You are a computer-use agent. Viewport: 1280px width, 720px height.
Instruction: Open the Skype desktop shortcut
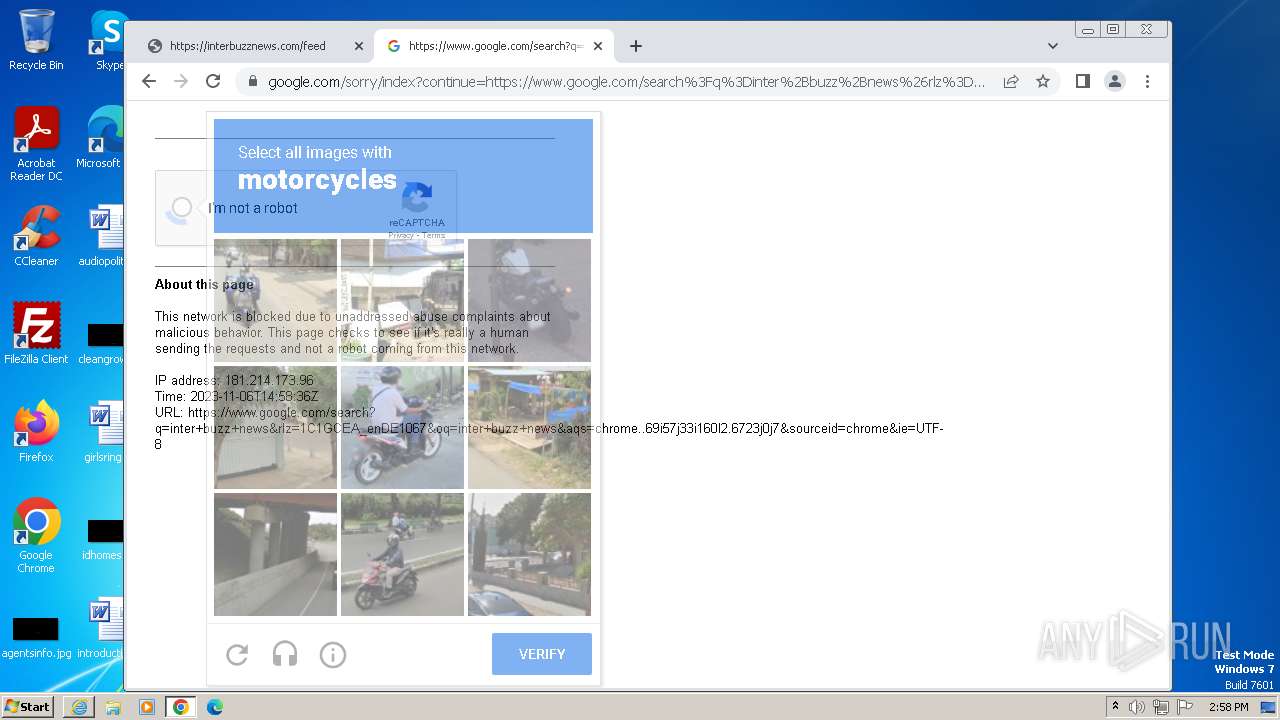108,40
